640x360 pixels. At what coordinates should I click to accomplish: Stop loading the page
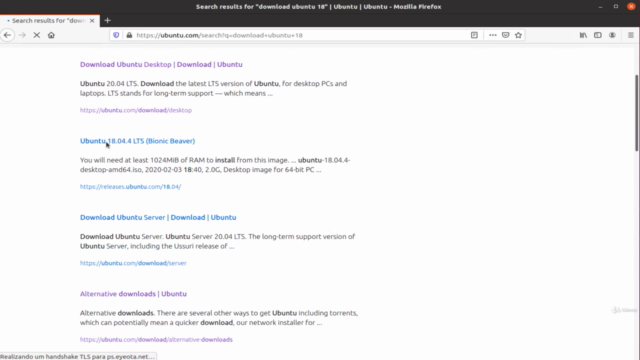37,35
